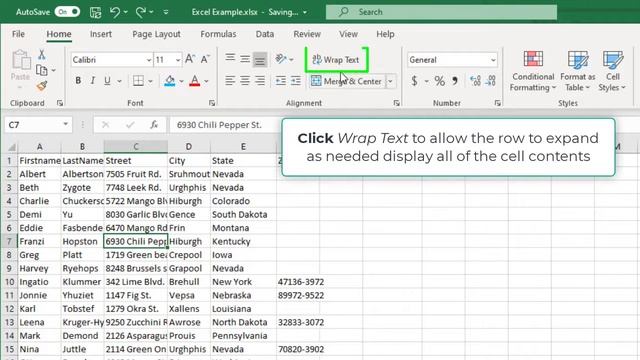
Task: Switch to the Insert ribbon tab
Action: pyautogui.click(x=101, y=34)
